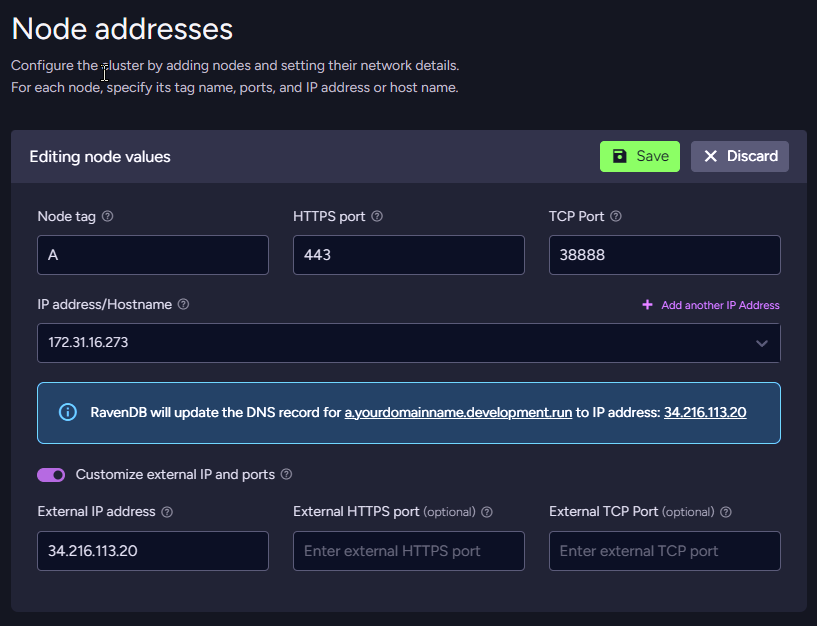Click the External HTTPS port input
Viewport: 817px width, 626px height.
408,551
